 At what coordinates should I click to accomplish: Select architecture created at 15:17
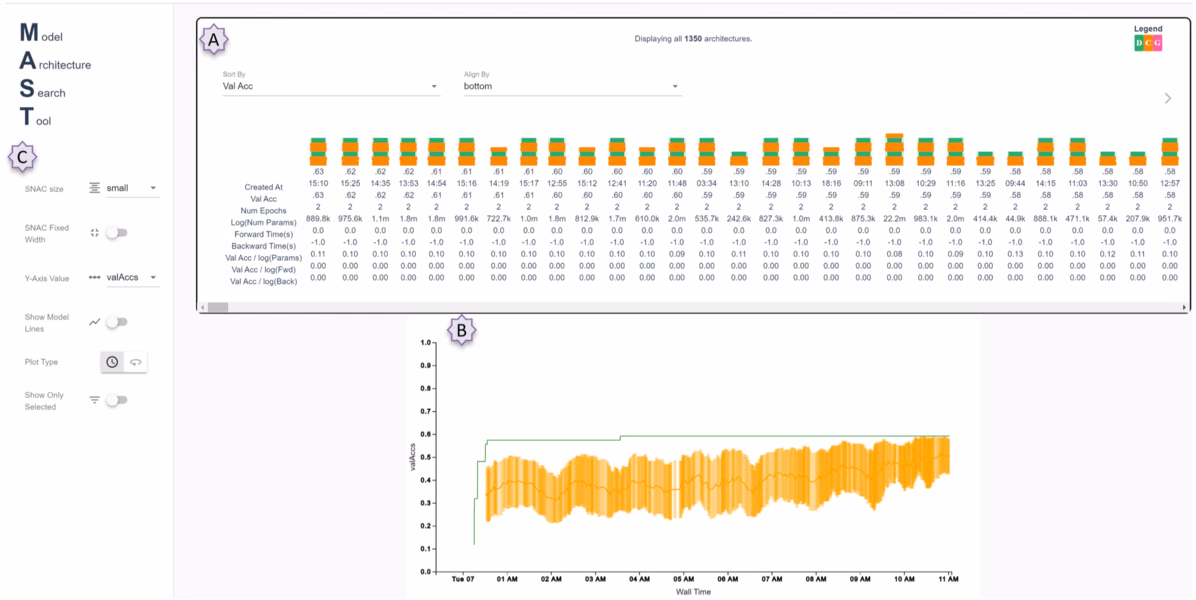pyautogui.click(x=529, y=151)
